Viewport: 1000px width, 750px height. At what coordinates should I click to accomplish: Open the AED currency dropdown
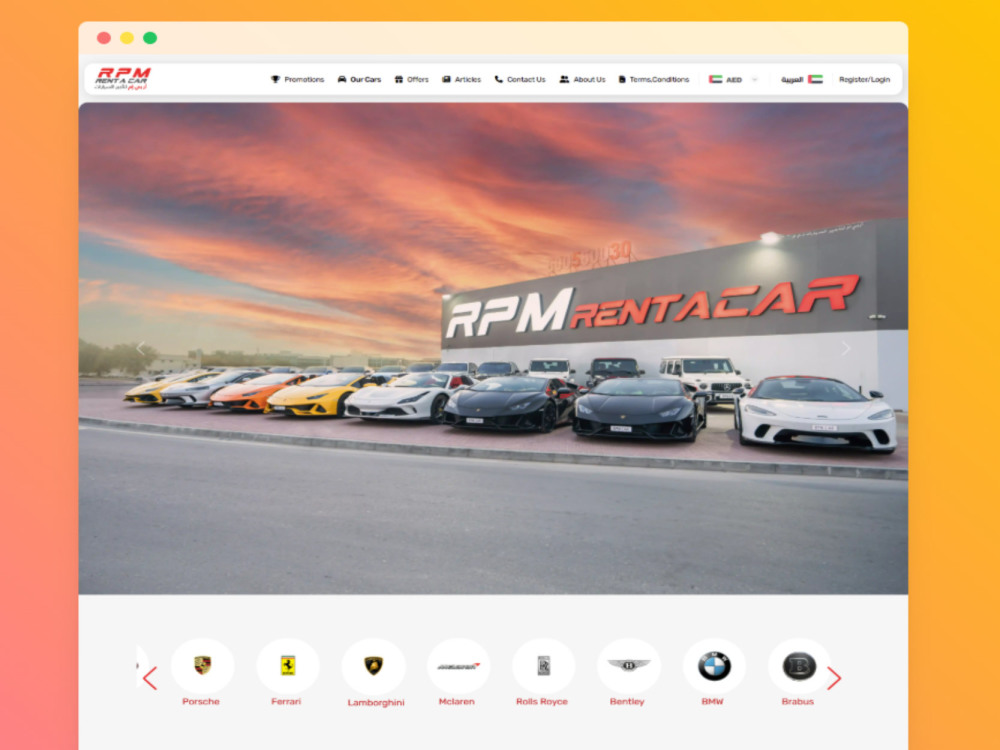pyautogui.click(x=733, y=80)
